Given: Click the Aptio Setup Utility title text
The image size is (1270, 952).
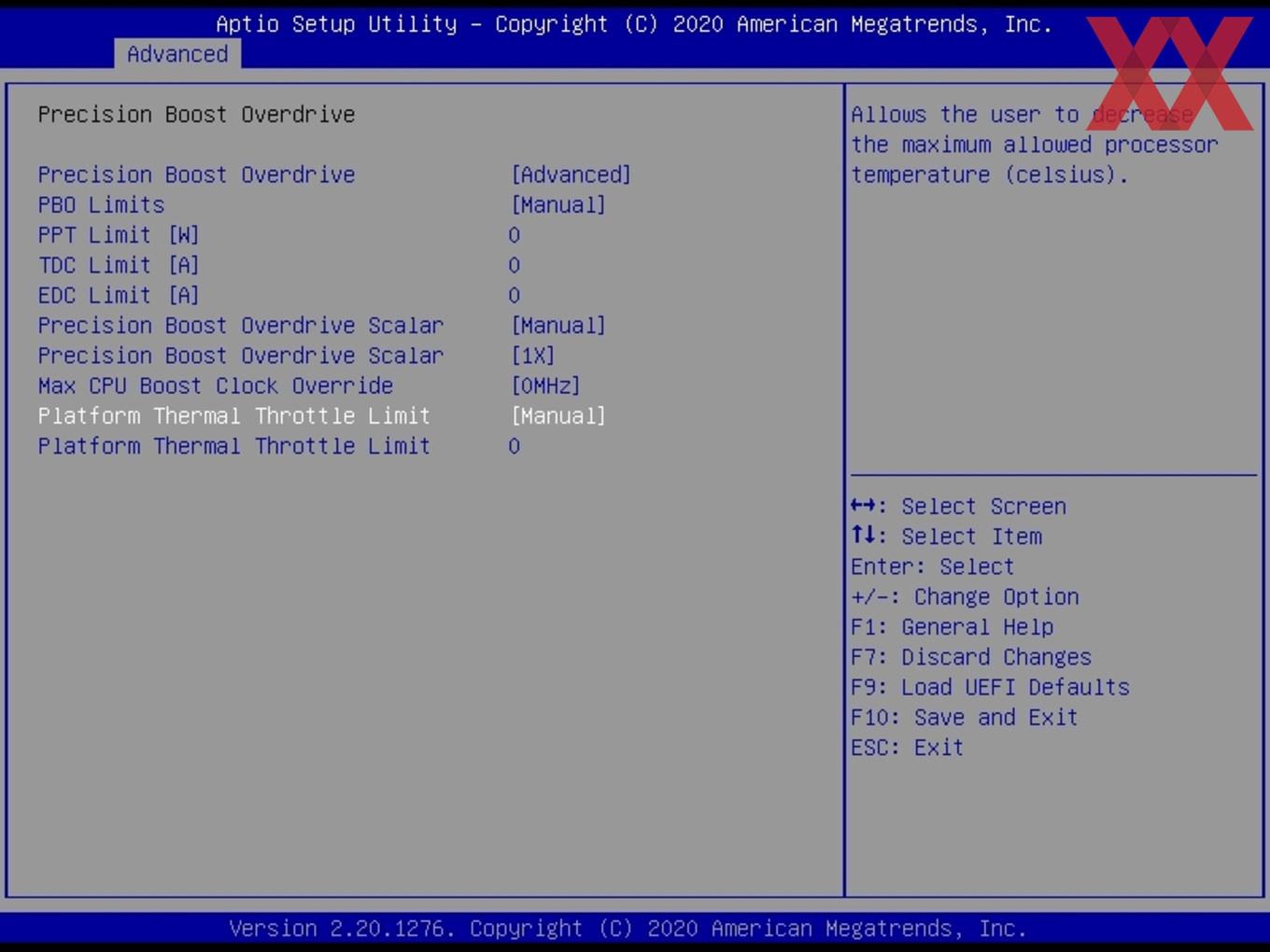Looking at the screenshot, I should [634, 24].
